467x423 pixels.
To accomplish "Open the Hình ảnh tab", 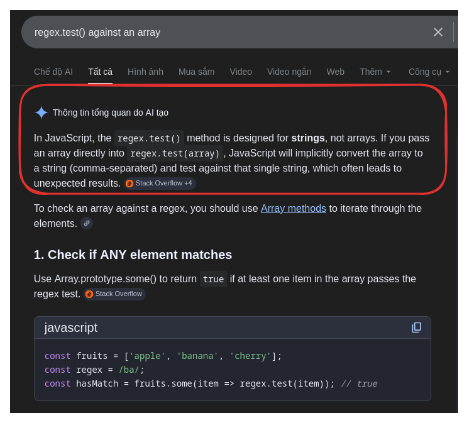I will 145,72.
